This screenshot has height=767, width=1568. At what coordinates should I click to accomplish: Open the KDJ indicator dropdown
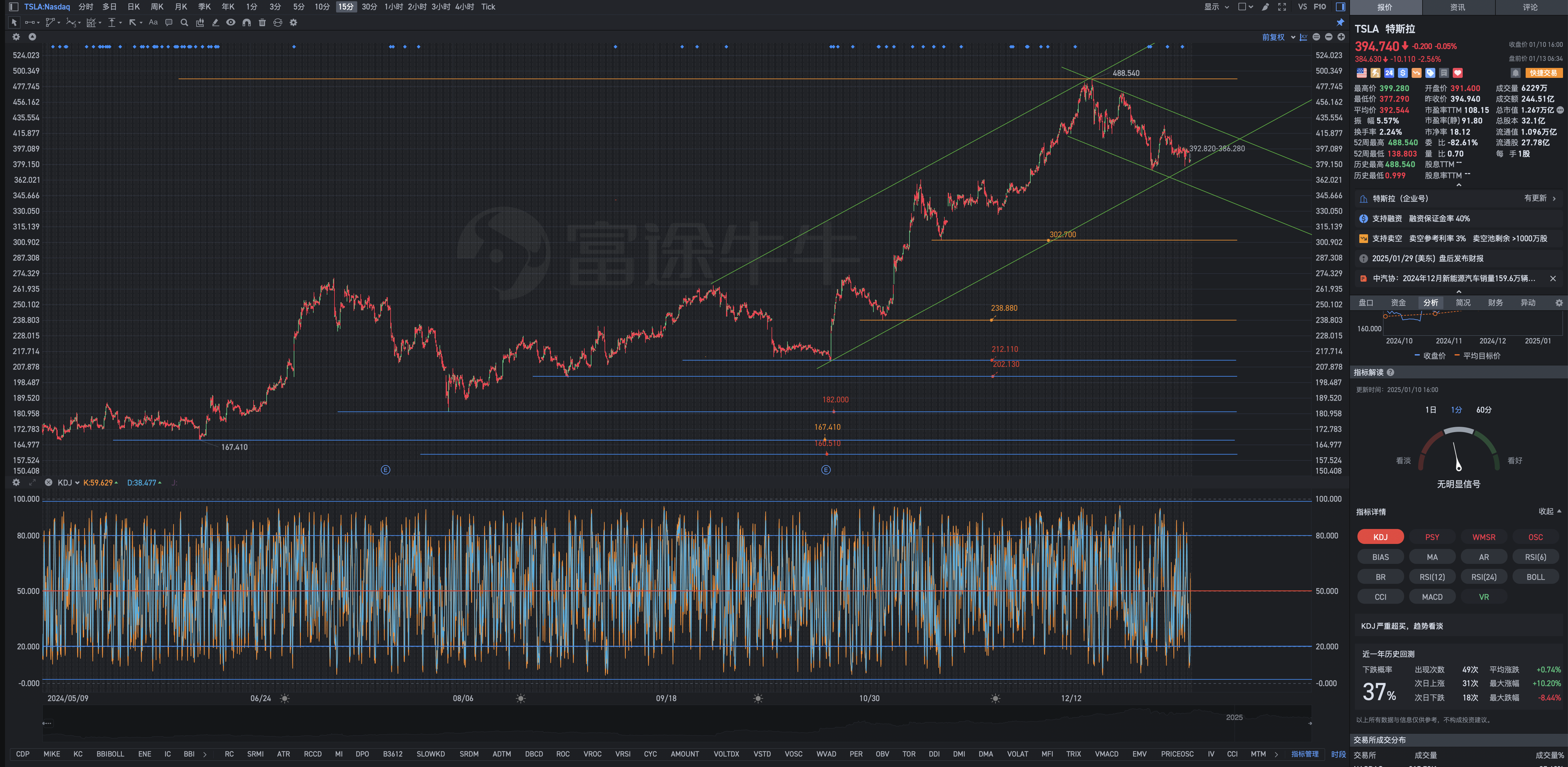point(69,483)
